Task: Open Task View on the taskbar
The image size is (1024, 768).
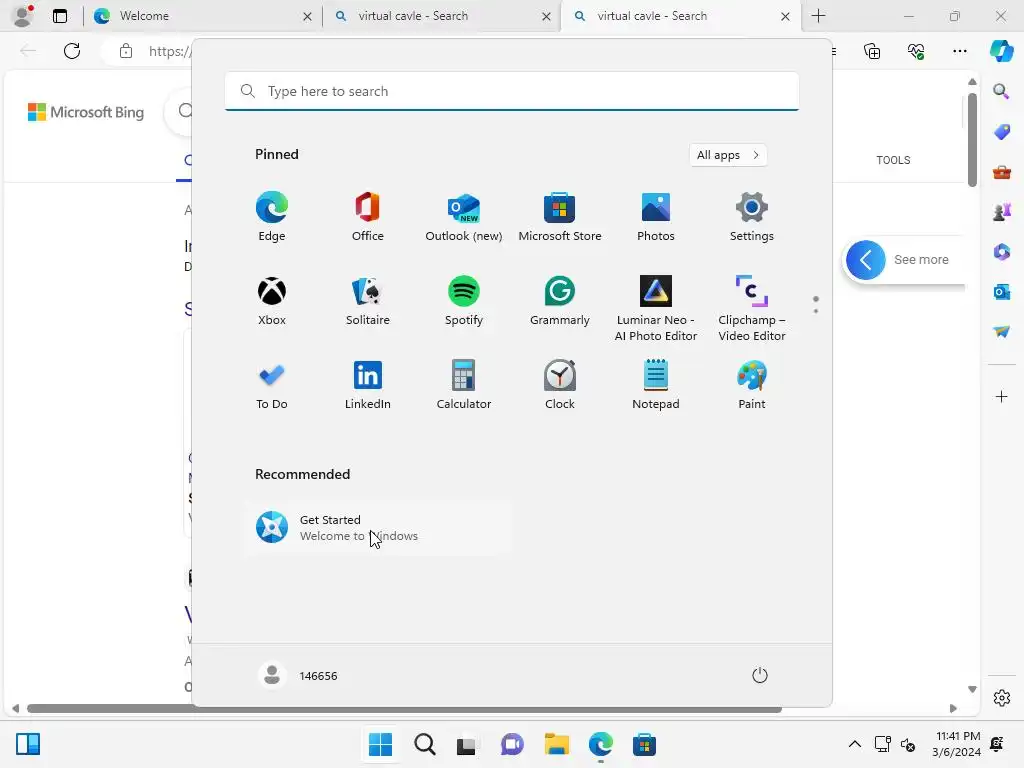Action: click(466, 744)
